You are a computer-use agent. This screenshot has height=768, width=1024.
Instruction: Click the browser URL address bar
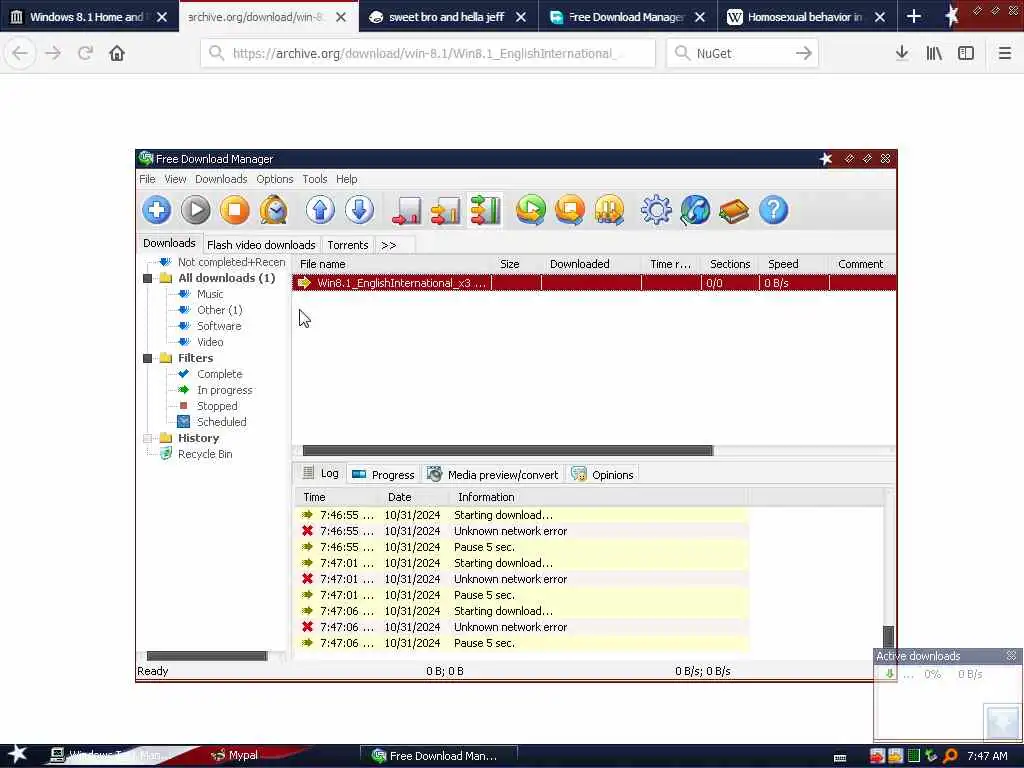428,54
